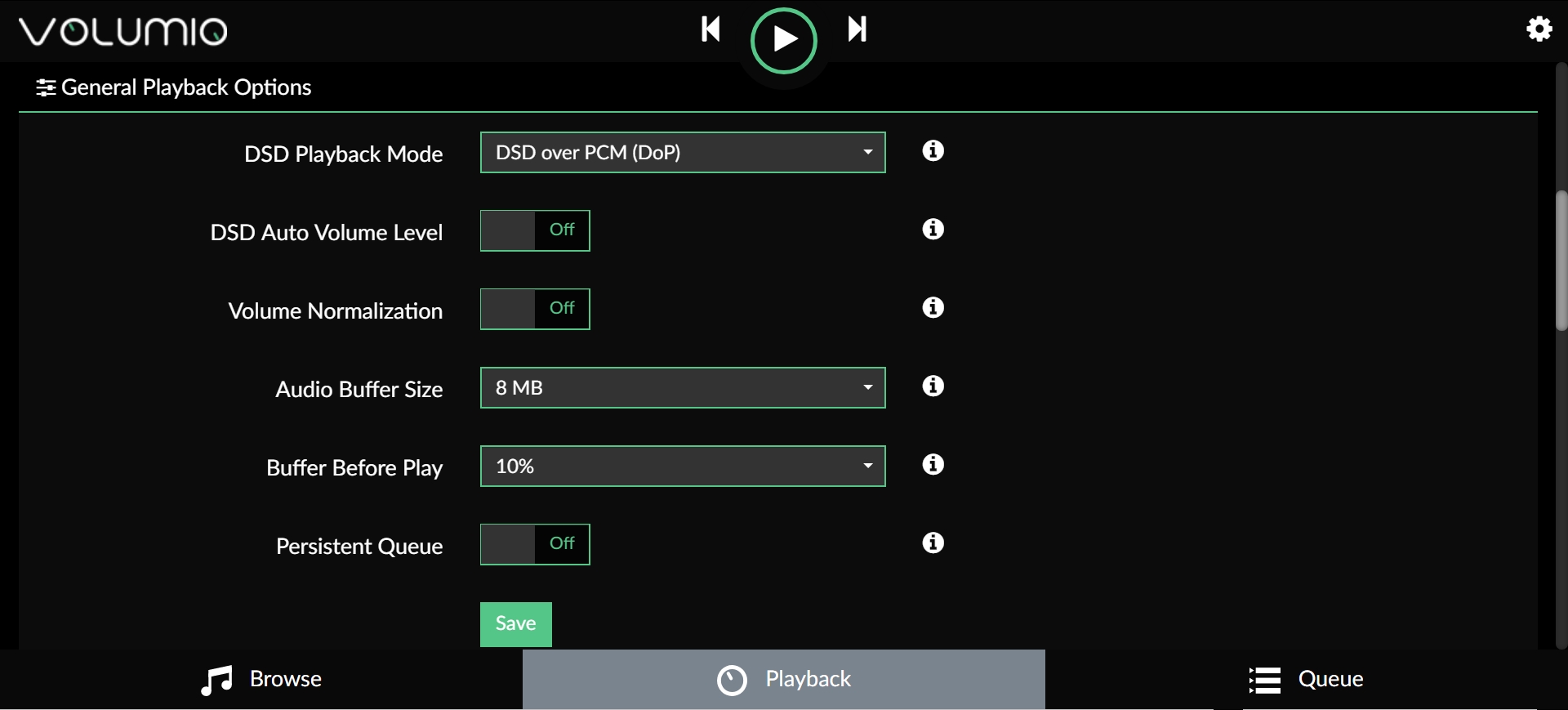Show info for DSD Auto Volume Level
The image size is (1568, 710).
pyautogui.click(x=933, y=230)
